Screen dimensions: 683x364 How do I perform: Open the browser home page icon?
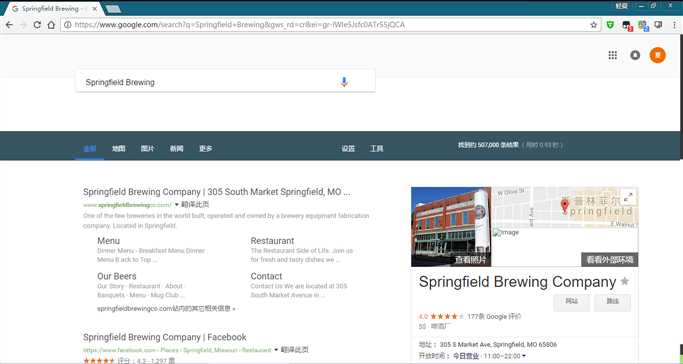coord(51,25)
